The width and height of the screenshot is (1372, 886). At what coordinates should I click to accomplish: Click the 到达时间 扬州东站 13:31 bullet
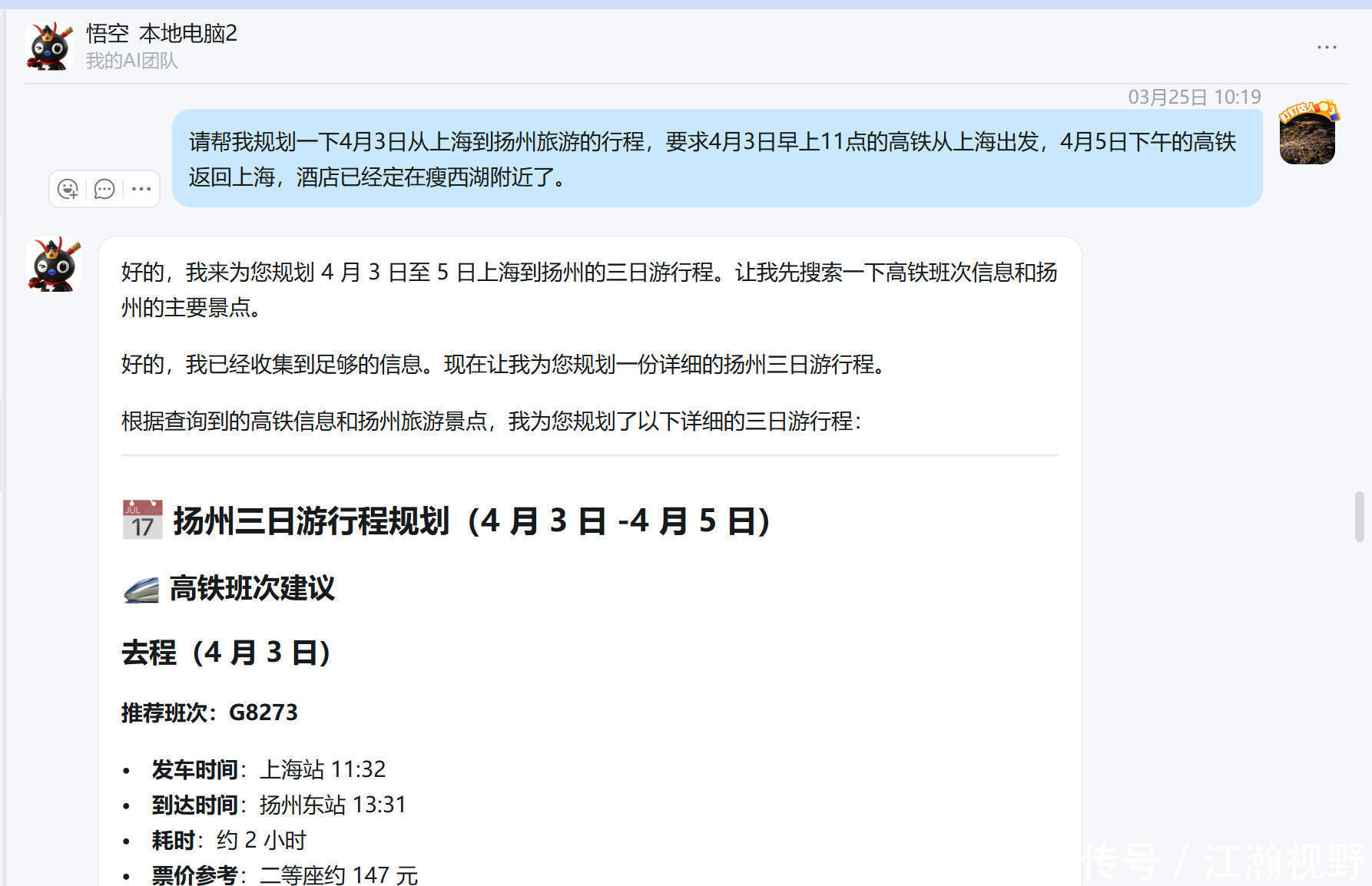(279, 805)
